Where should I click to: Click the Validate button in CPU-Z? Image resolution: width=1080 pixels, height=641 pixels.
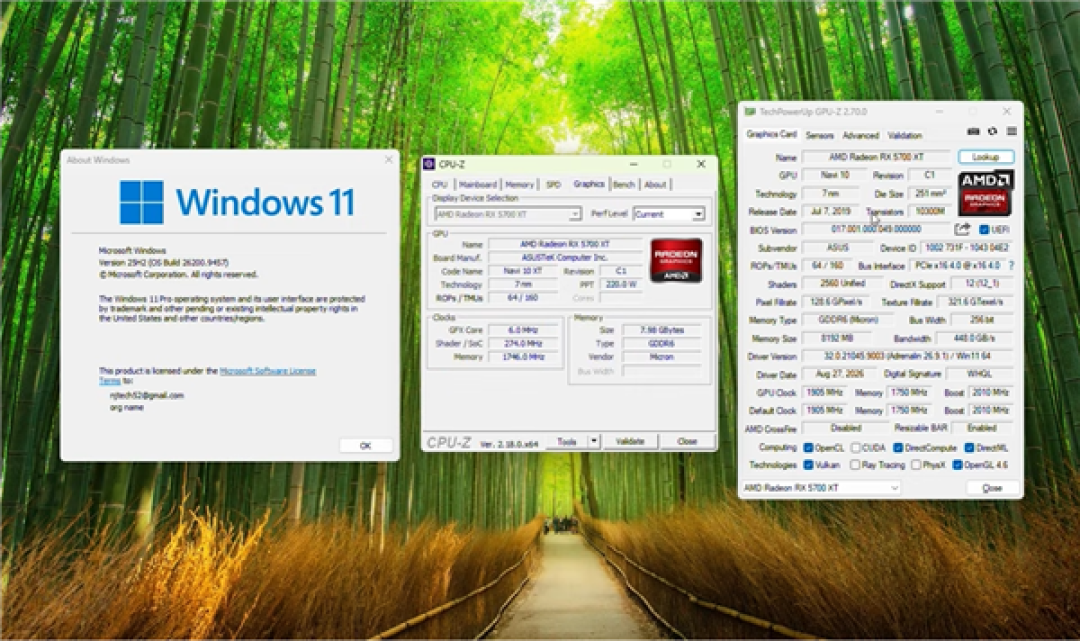point(630,441)
